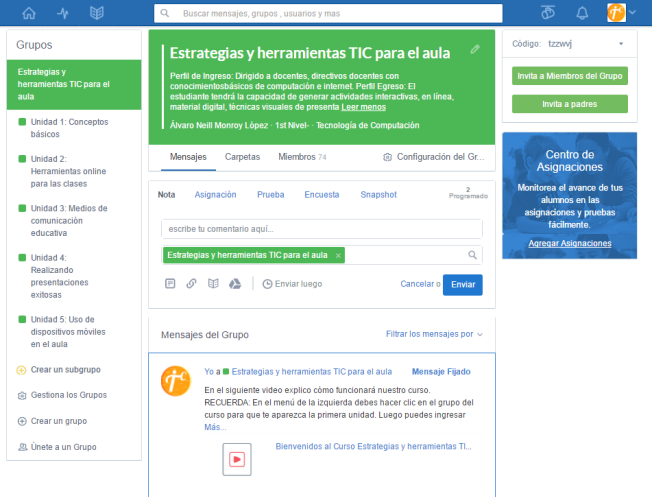Click Invita a padres button

570,104
